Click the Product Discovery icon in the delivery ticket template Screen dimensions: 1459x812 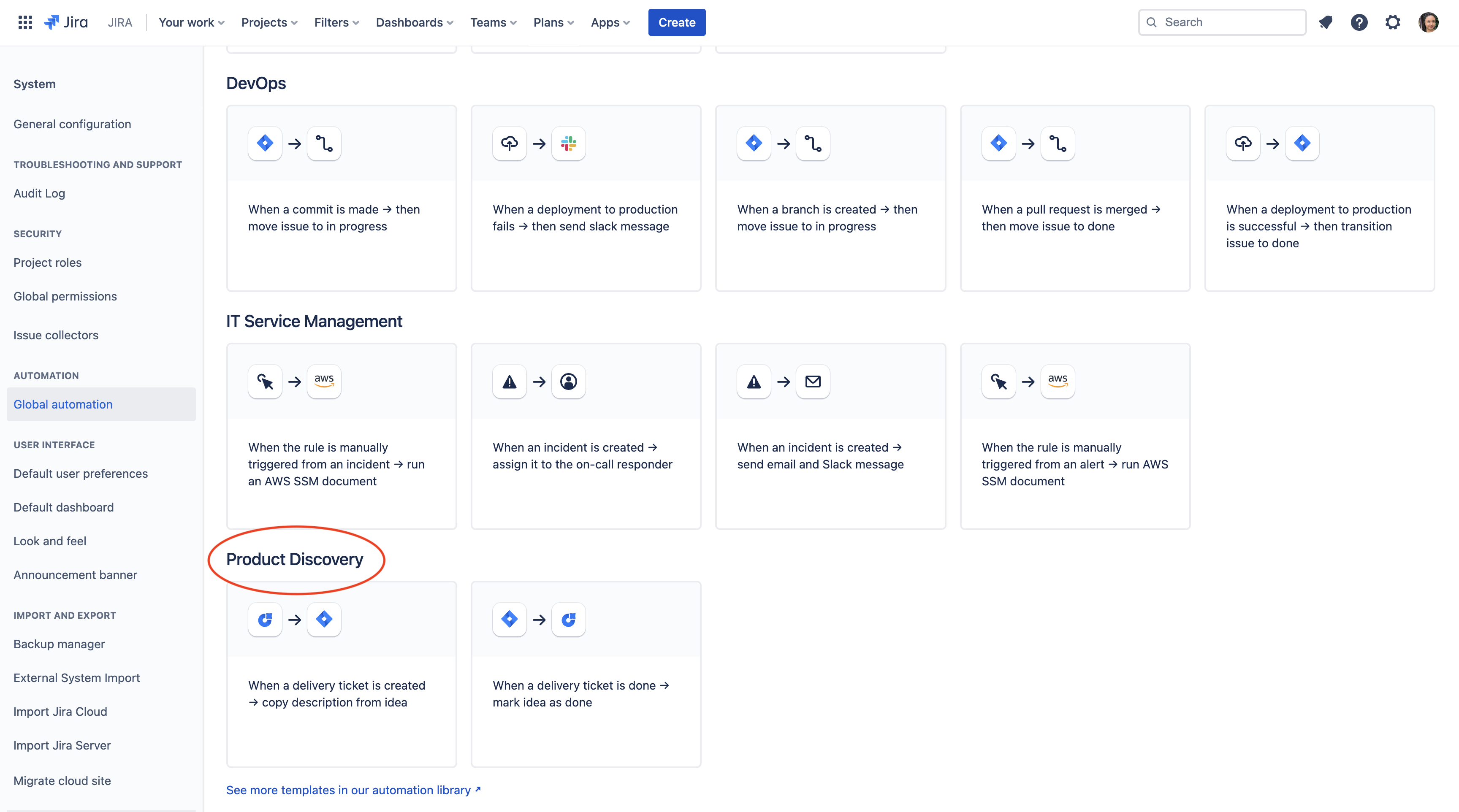pyautogui.click(x=265, y=620)
